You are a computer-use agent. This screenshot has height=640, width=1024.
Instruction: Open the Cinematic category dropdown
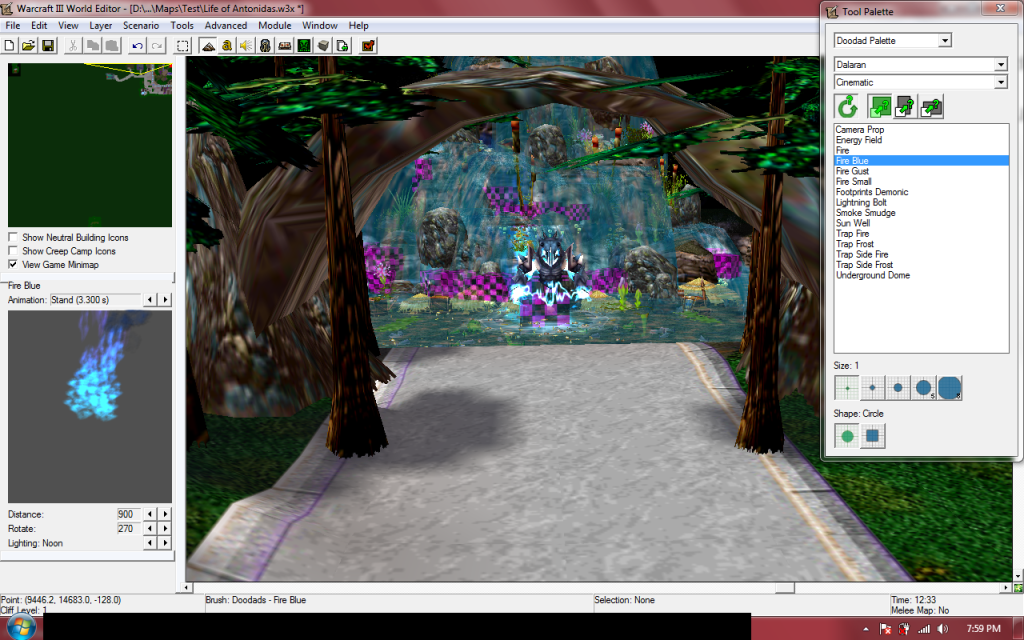tap(1000, 82)
